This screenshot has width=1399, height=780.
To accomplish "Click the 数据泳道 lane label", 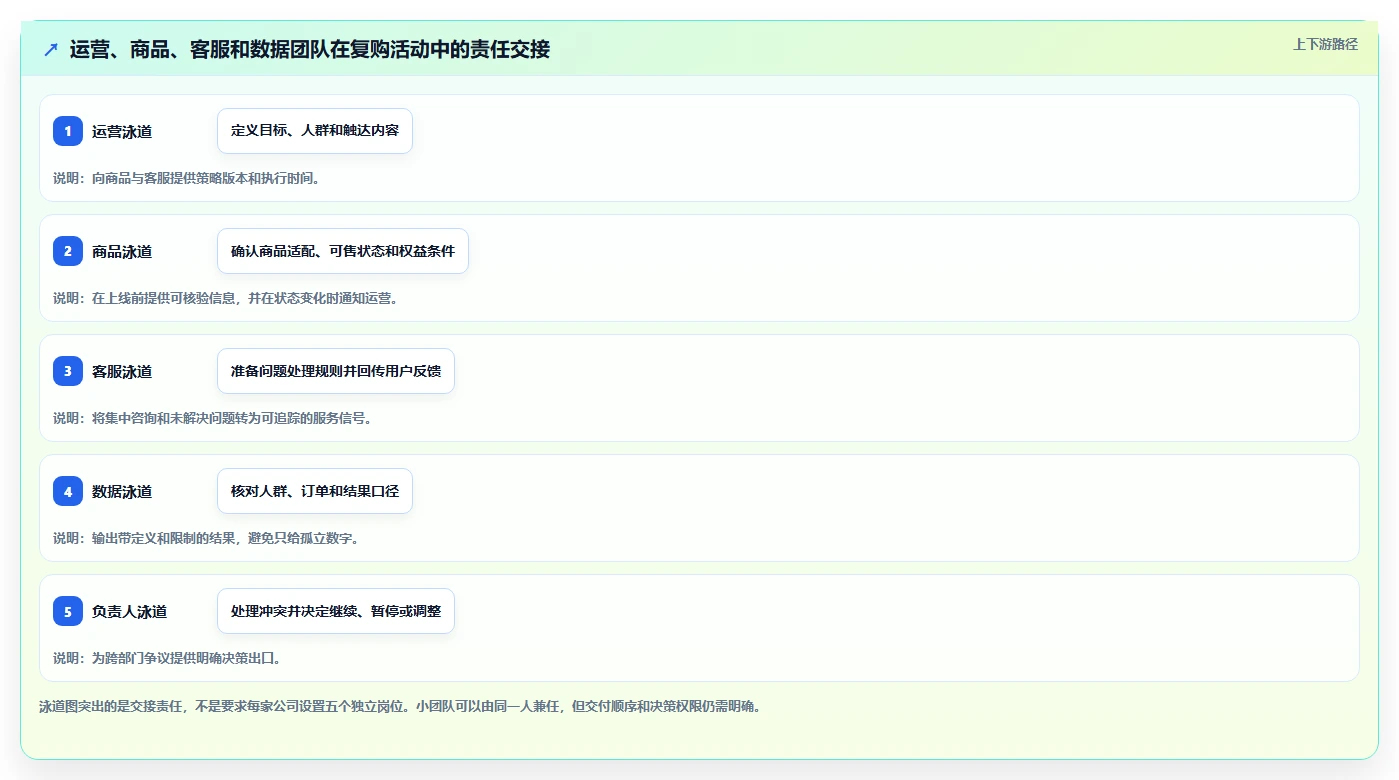I will click(122, 491).
